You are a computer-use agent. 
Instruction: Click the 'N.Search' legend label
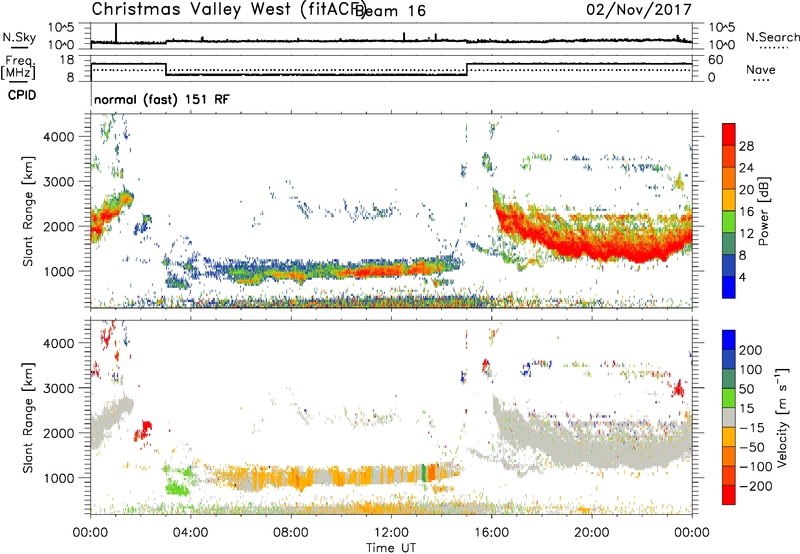point(772,37)
